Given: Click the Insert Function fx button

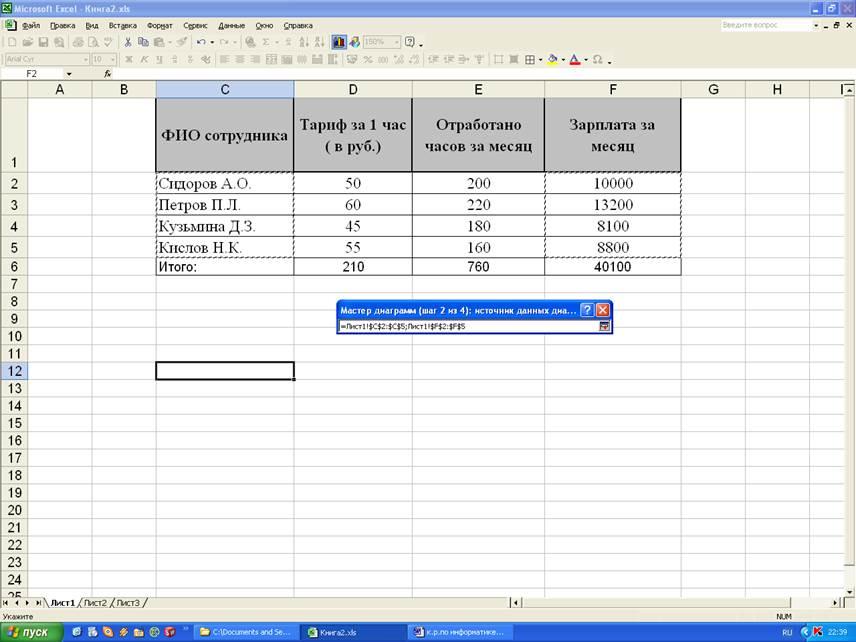Looking at the screenshot, I should pos(107,74).
